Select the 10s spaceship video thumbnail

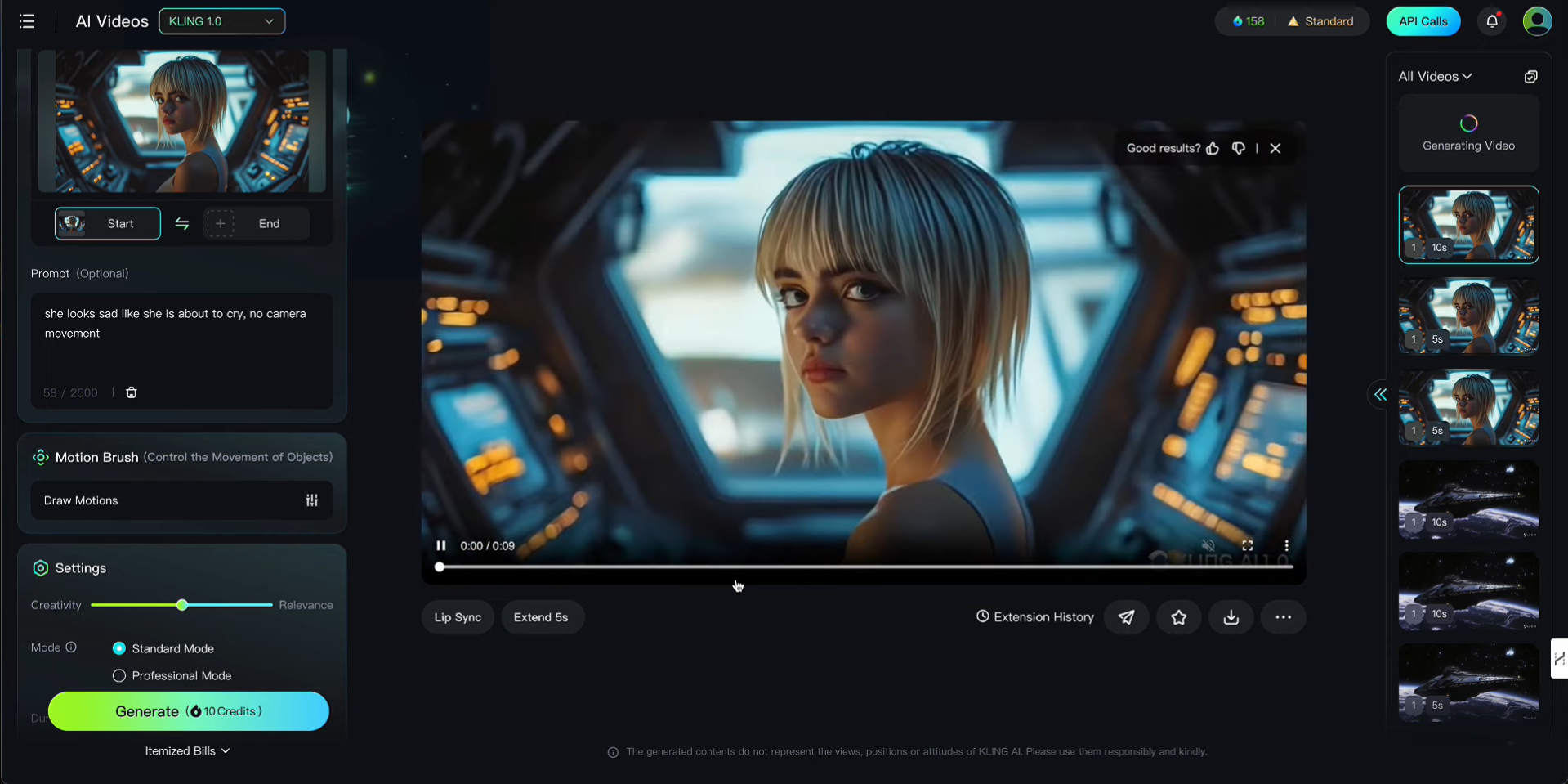tap(1467, 500)
